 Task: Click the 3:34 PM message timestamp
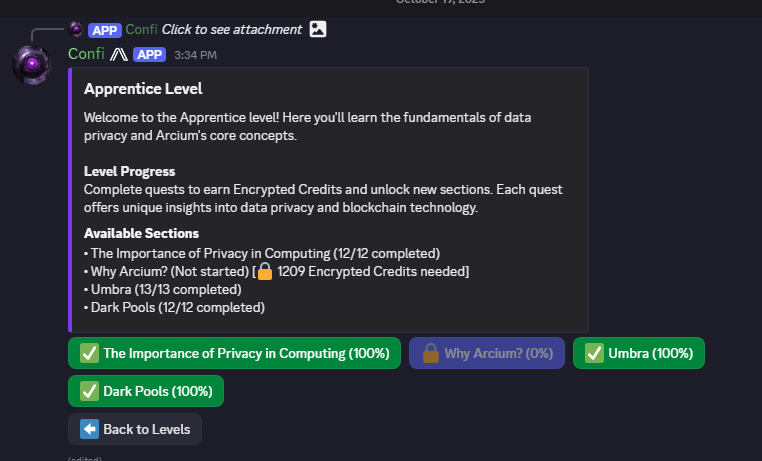pyautogui.click(x=195, y=55)
